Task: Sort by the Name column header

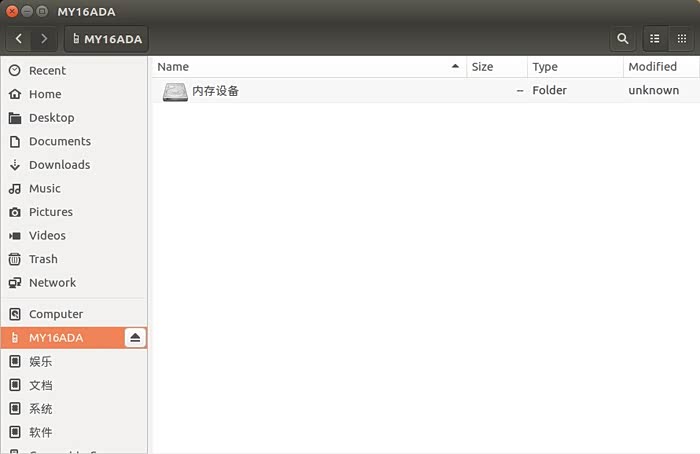Action: (x=309, y=67)
